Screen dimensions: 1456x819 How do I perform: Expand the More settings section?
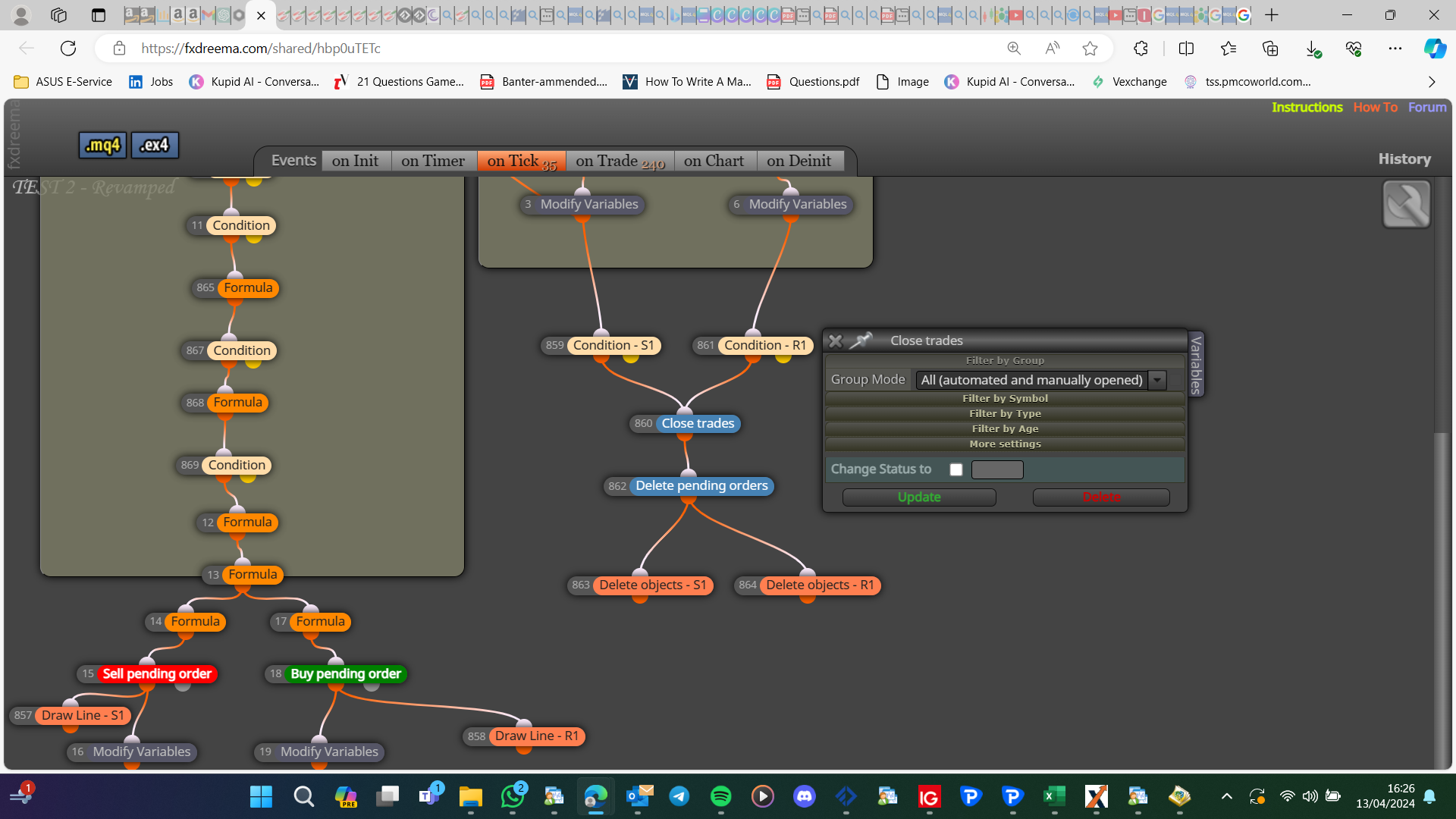[1005, 444]
